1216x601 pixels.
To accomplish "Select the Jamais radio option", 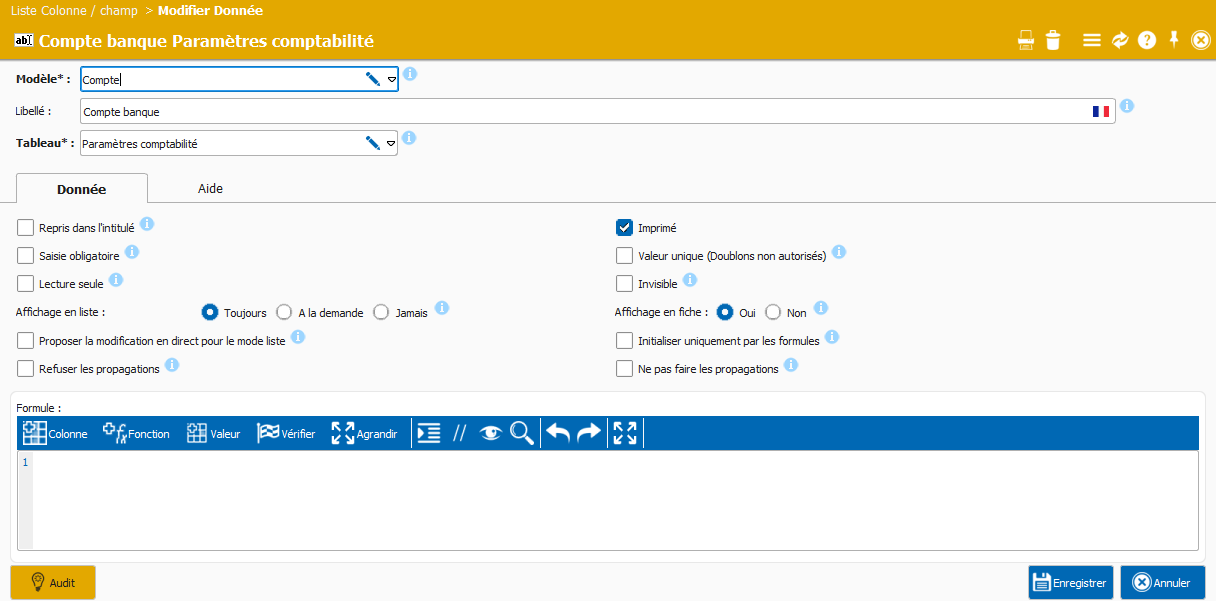I will click(x=381, y=312).
